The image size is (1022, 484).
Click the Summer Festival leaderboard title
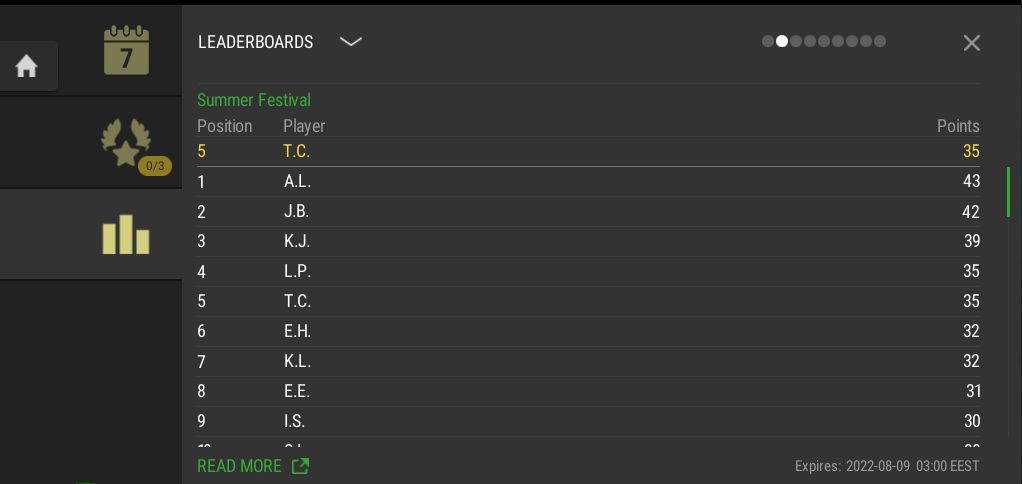pyautogui.click(x=254, y=100)
